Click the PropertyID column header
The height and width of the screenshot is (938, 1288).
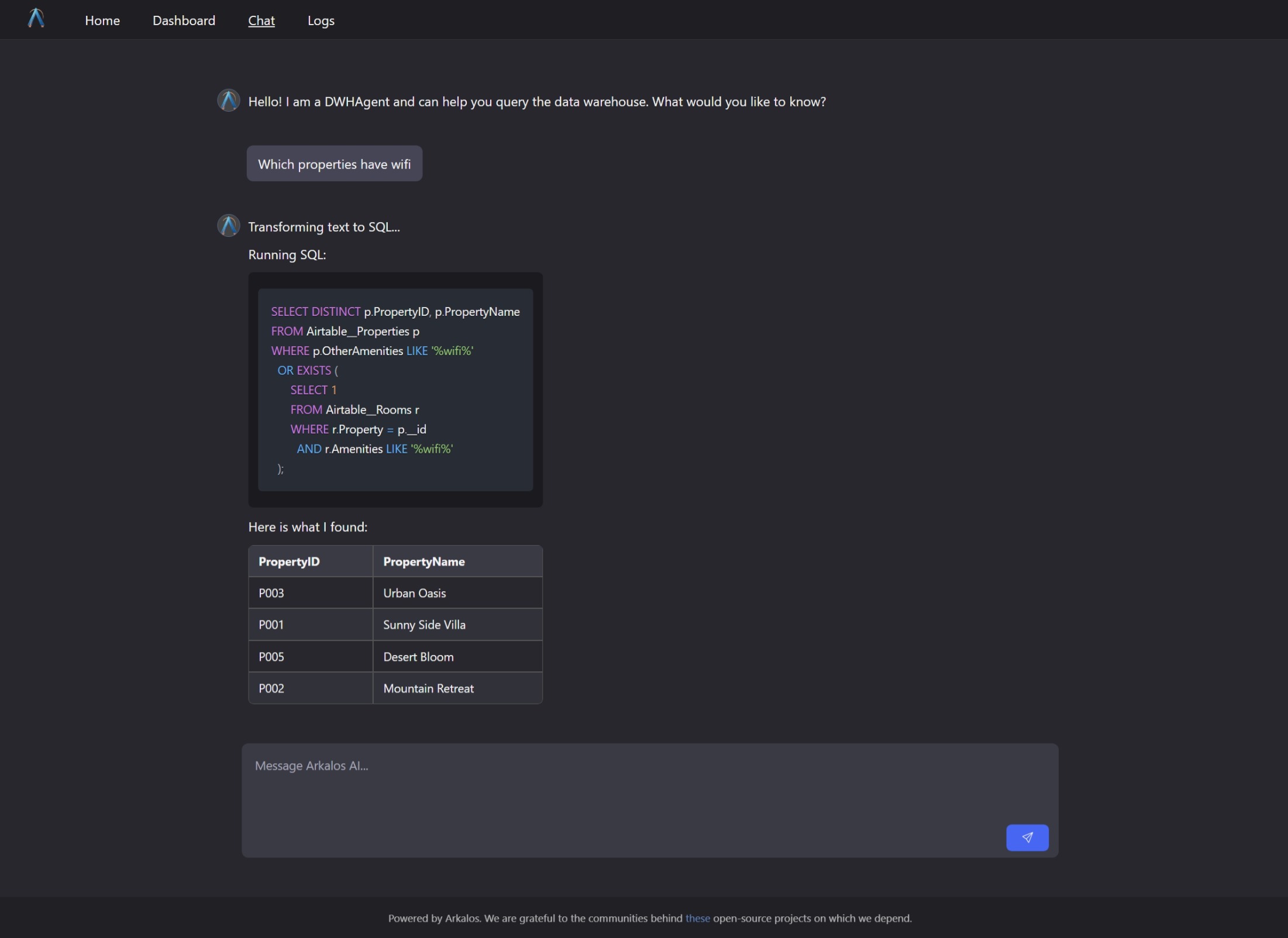click(289, 561)
